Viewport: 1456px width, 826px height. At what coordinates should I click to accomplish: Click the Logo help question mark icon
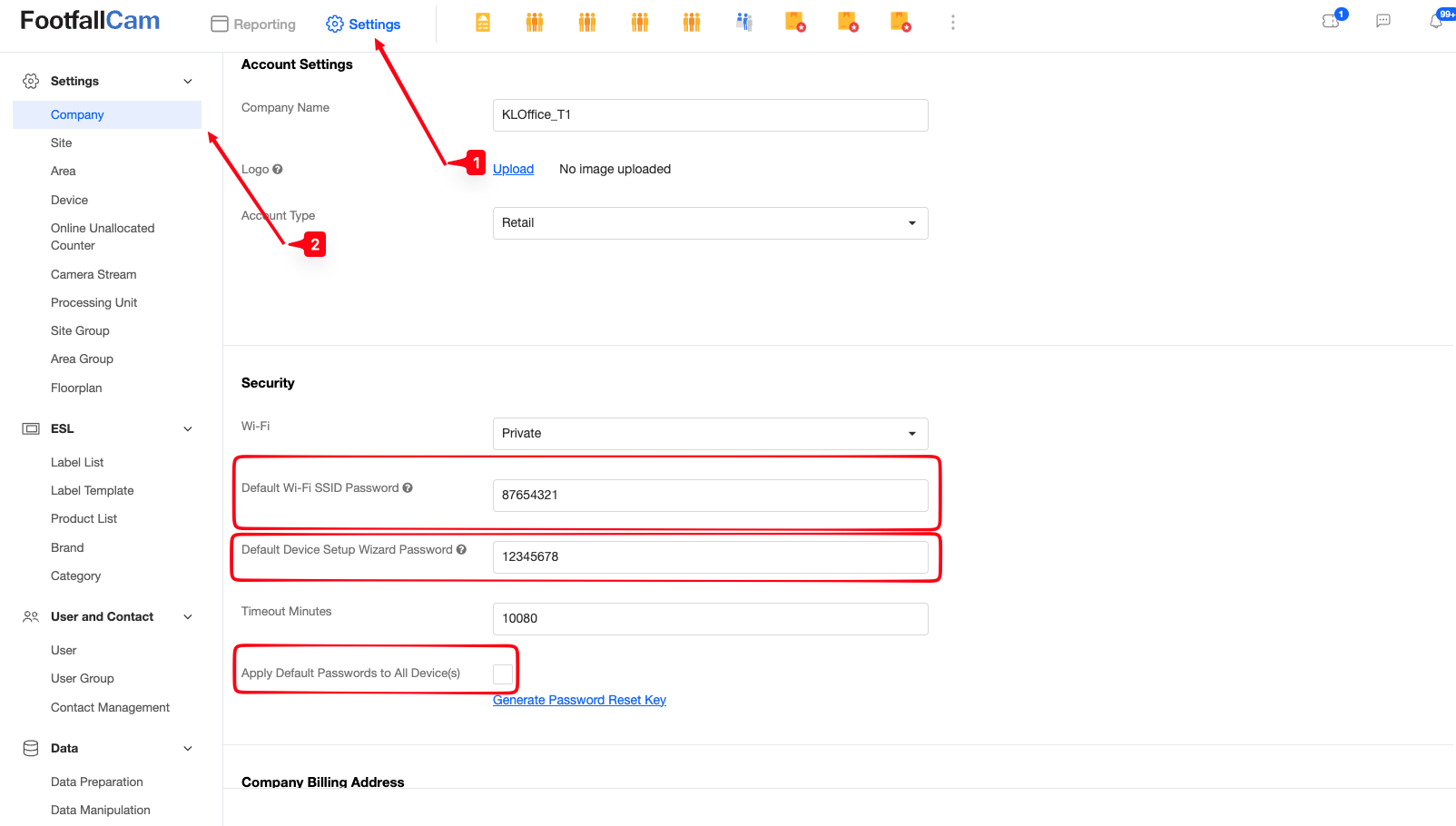coord(278,169)
